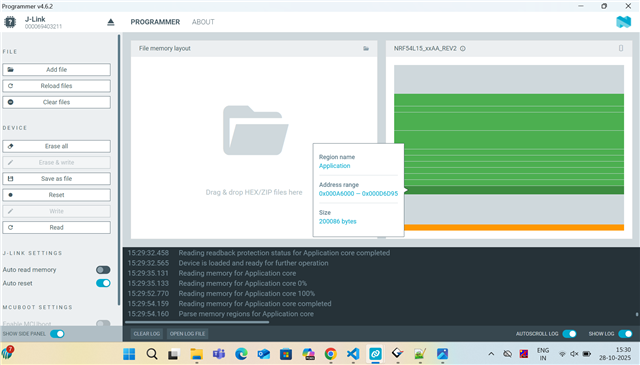
Task: Click Save as file button
Action: click(x=56, y=179)
